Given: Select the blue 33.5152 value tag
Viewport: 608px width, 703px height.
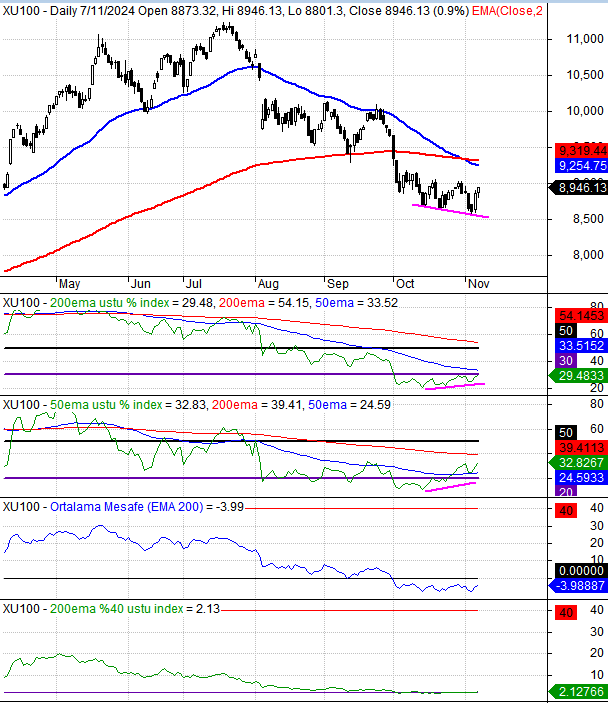Looking at the screenshot, I should 581,346.
